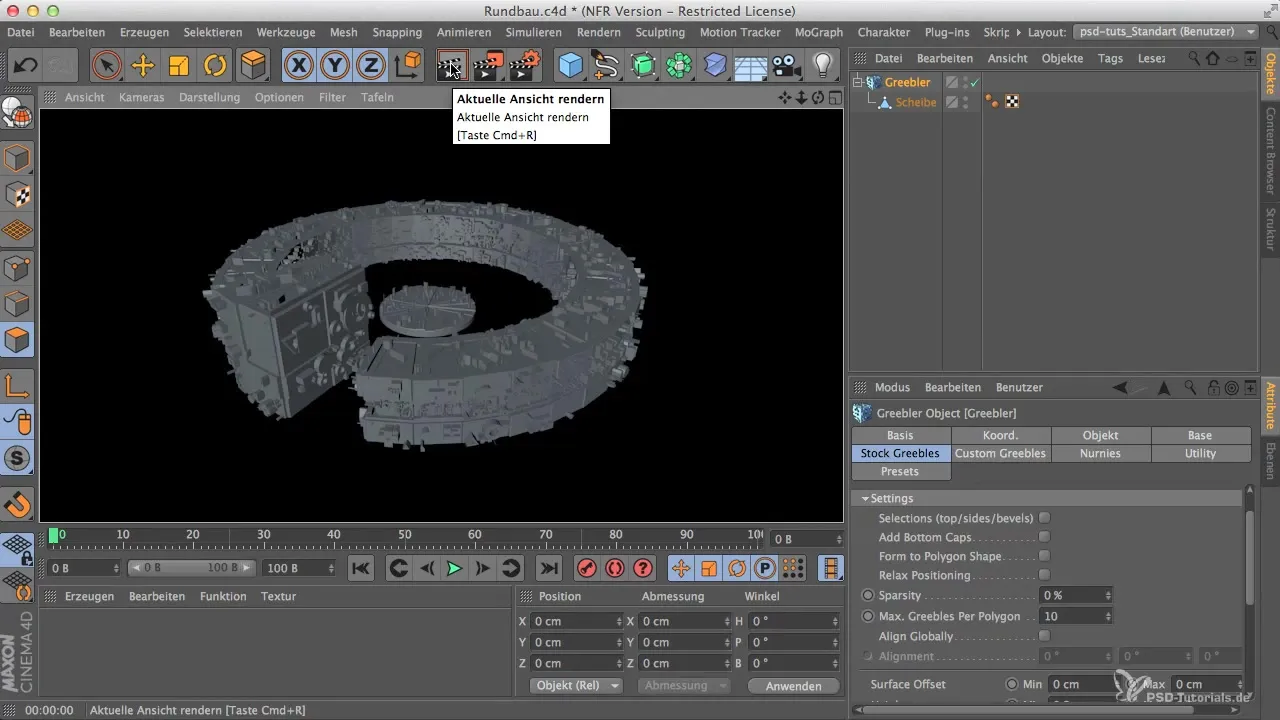
Task: Open the Koord. tab
Action: [1000, 435]
